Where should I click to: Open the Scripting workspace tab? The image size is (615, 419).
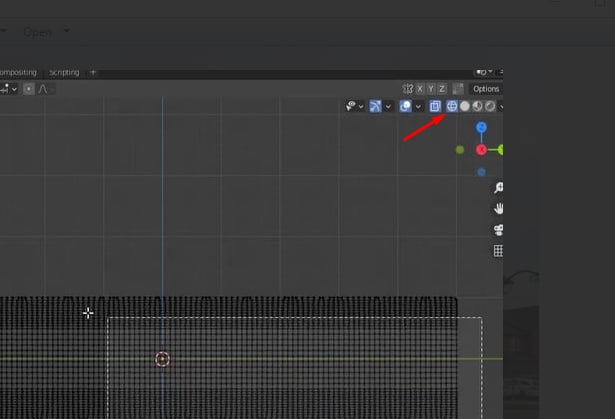click(64, 73)
